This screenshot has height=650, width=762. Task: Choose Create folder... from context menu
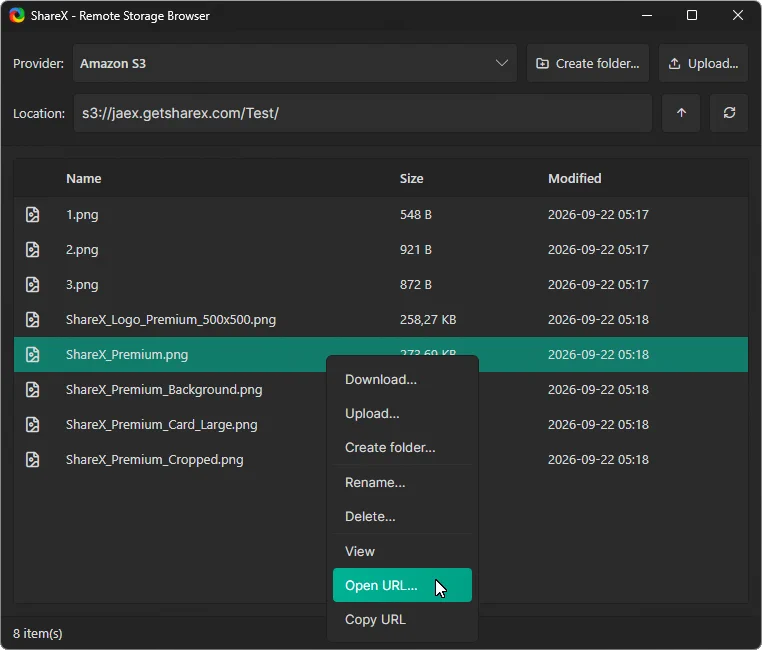point(402,447)
